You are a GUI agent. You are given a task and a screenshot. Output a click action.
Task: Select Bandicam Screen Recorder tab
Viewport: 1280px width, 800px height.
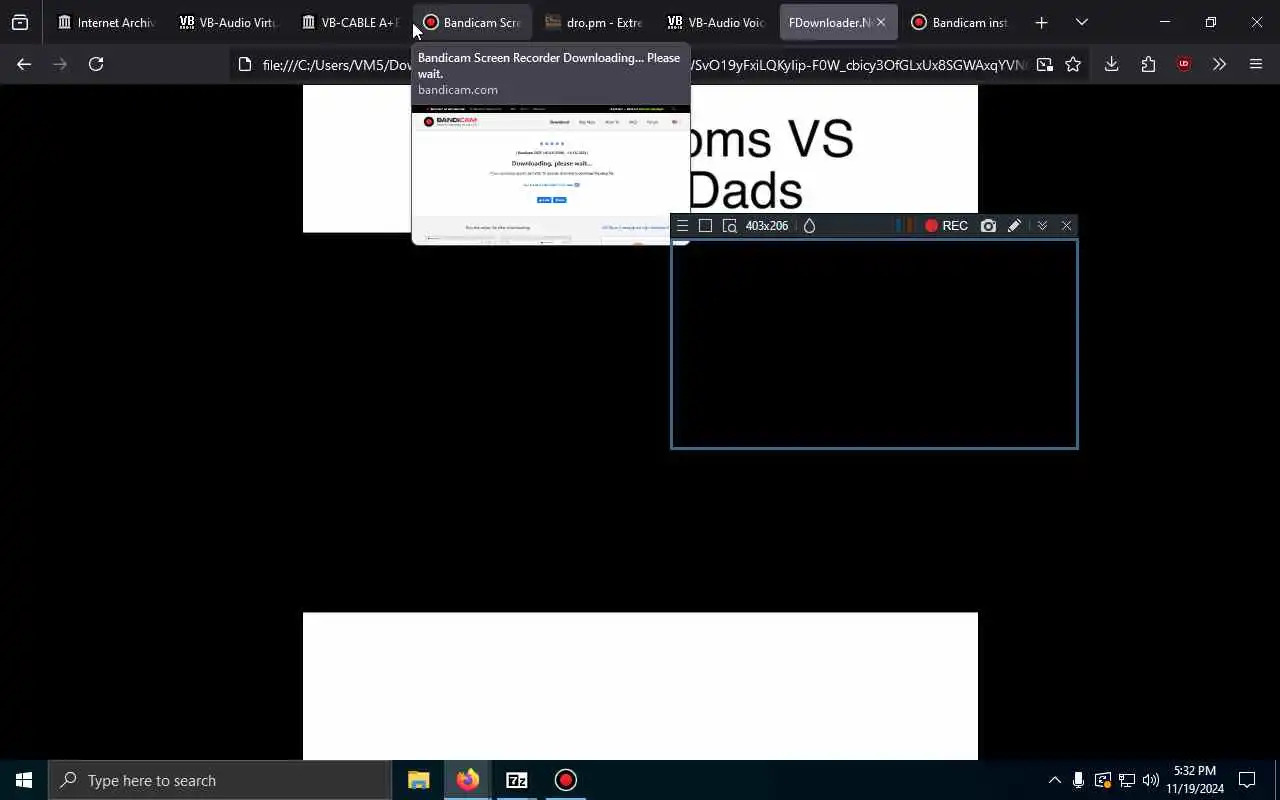click(472, 22)
